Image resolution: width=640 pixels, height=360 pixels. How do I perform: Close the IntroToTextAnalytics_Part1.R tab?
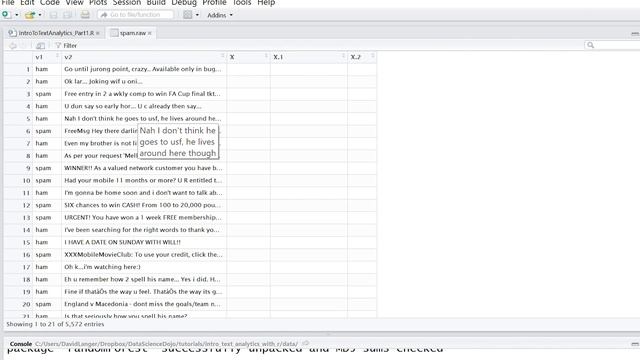click(98, 33)
